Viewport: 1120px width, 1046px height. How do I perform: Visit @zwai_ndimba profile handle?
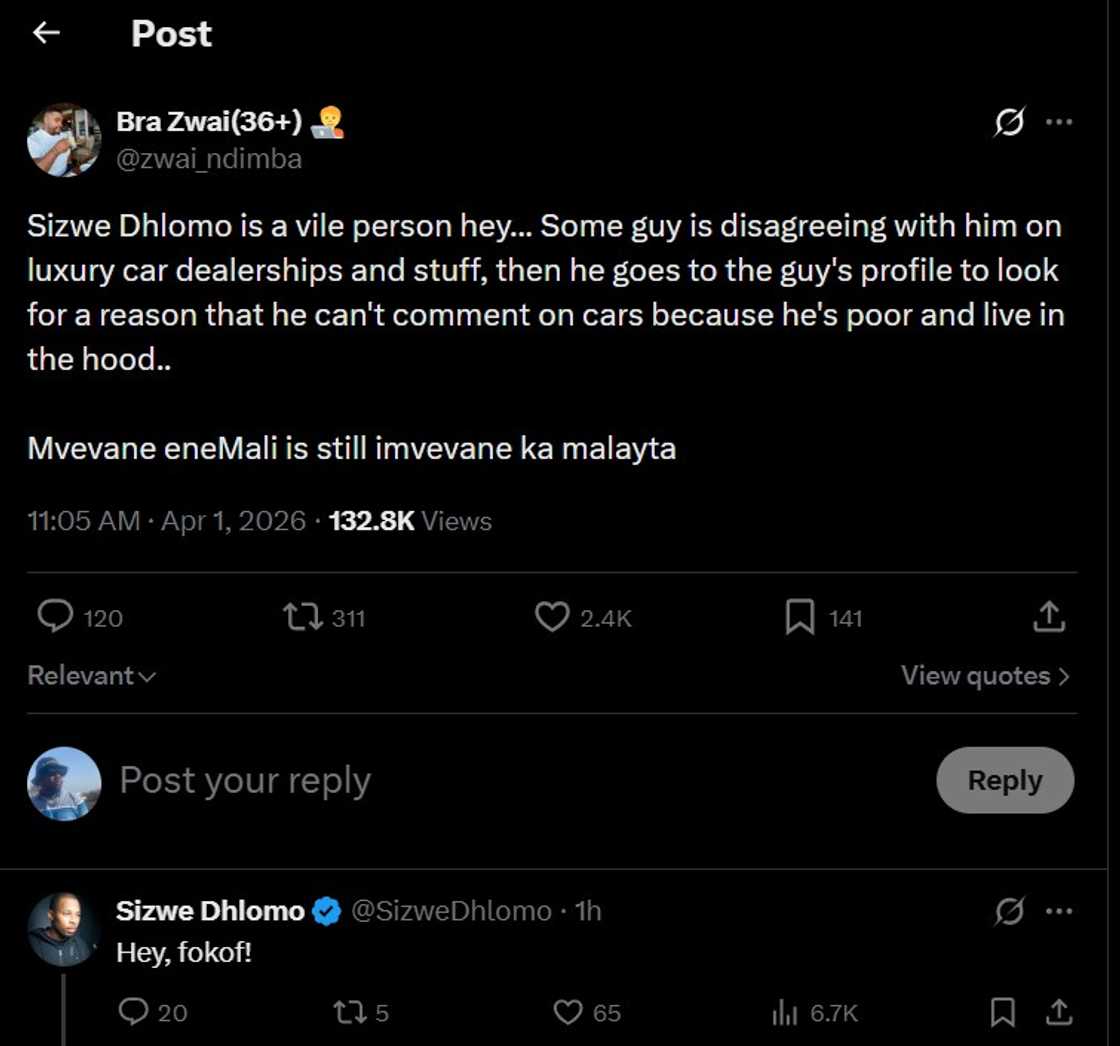pyautogui.click(x=209, y=159)
